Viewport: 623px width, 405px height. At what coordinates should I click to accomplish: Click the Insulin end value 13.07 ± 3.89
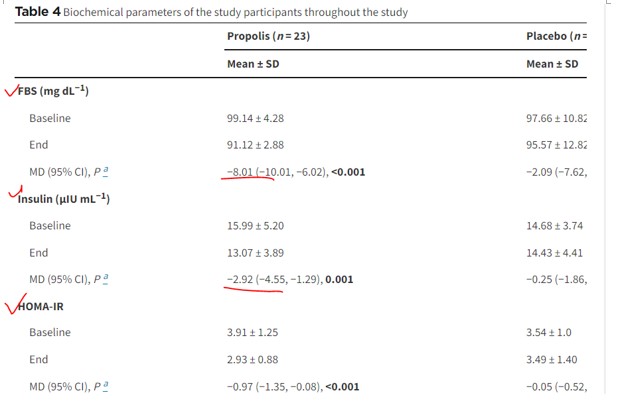[255, 253]
